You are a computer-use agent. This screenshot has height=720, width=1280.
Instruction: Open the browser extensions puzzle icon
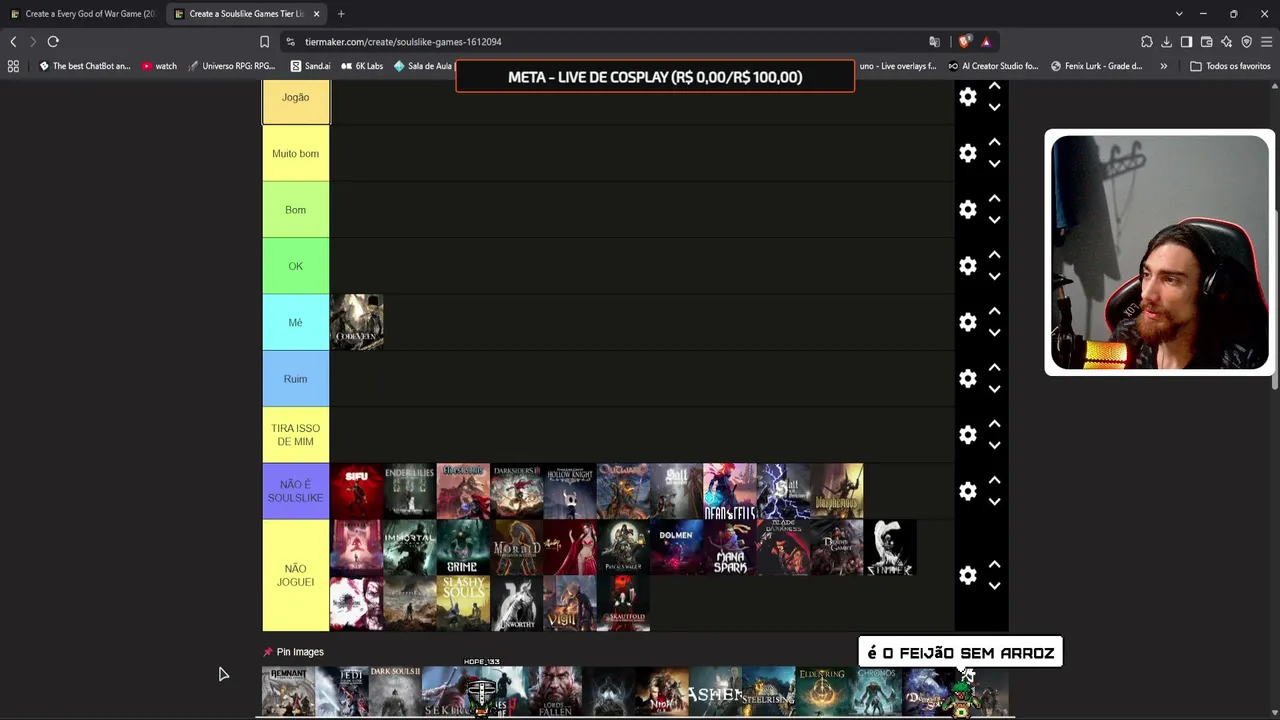(1146, 42)
